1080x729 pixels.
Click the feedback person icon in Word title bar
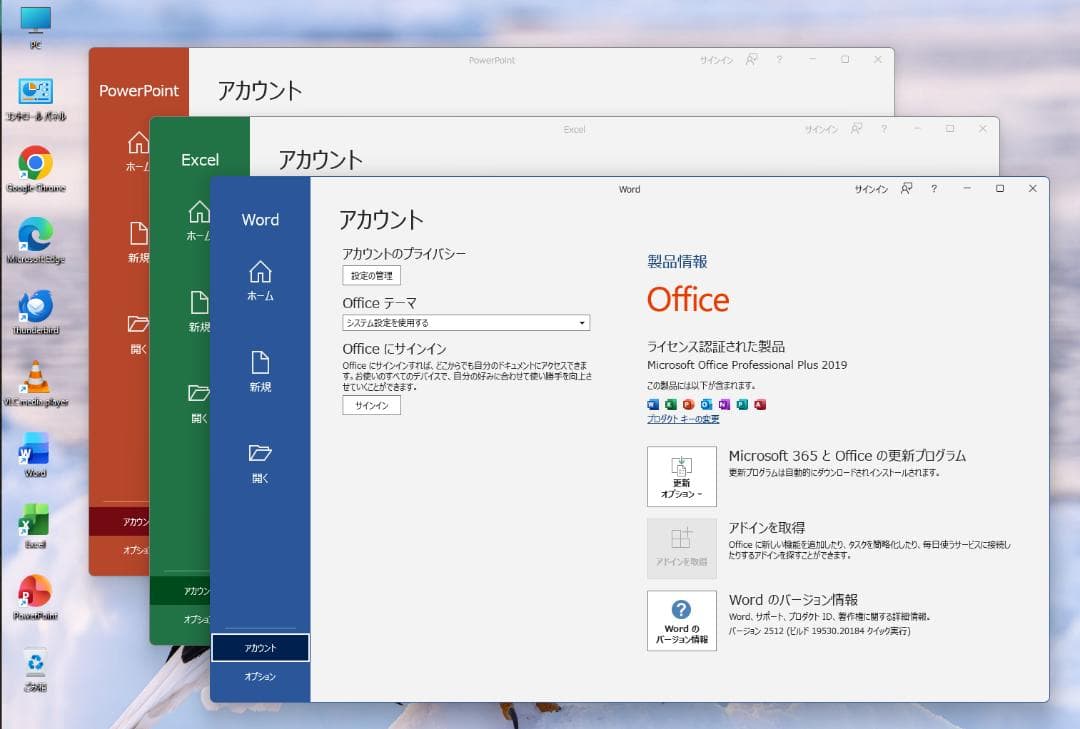coord(906,188)
